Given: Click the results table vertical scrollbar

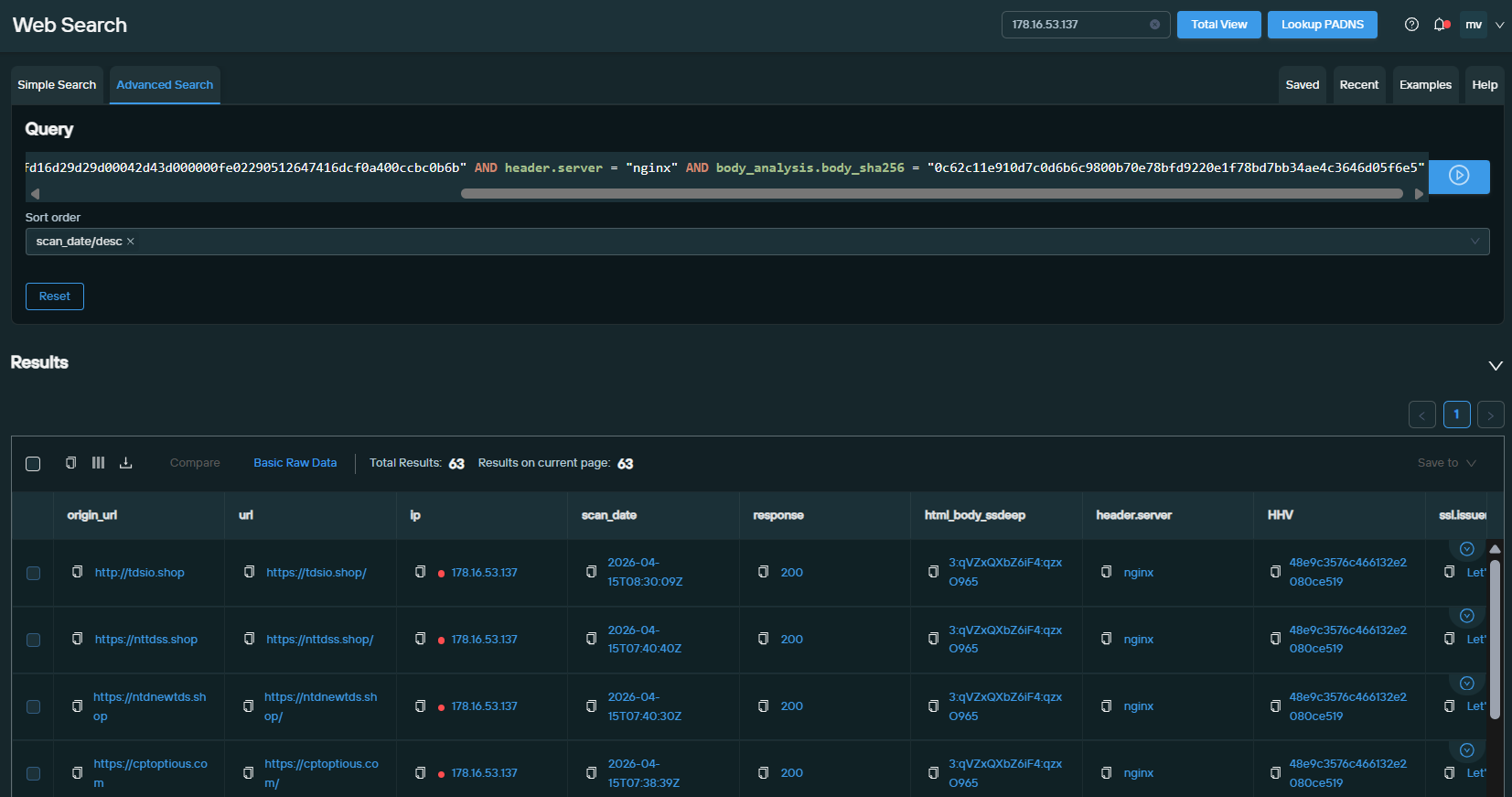Looking at the screenshot, I should (1496, 641).
